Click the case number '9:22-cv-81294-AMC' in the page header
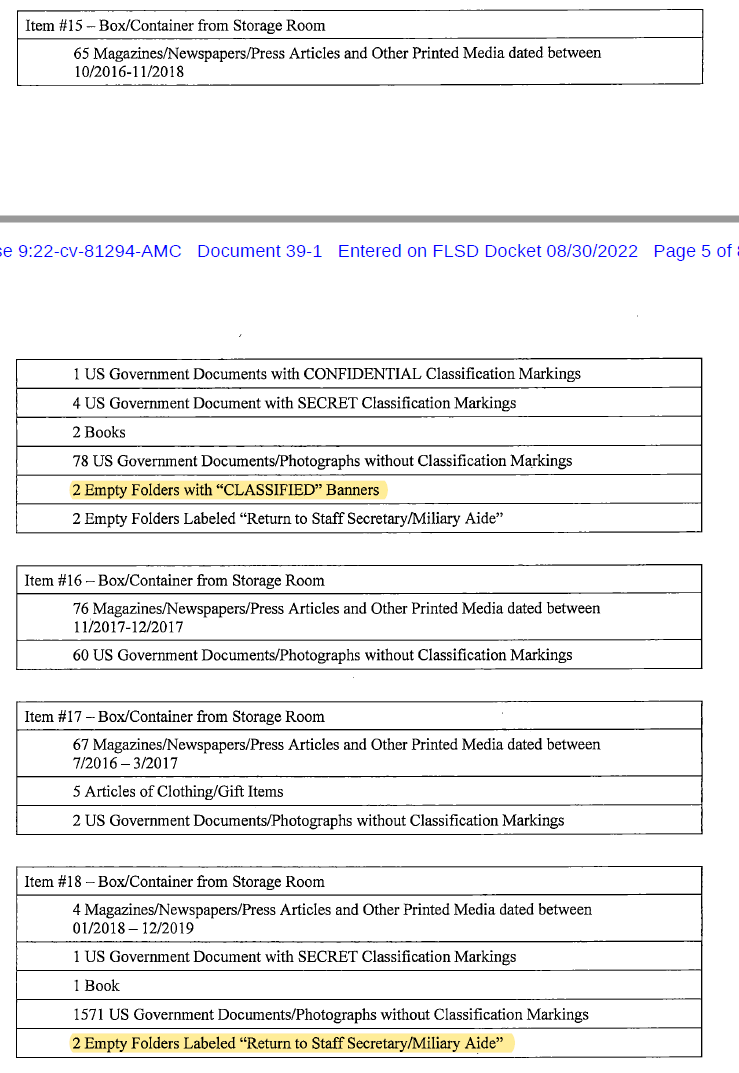The image size is (739, 1073). click(x=100, y=251)
